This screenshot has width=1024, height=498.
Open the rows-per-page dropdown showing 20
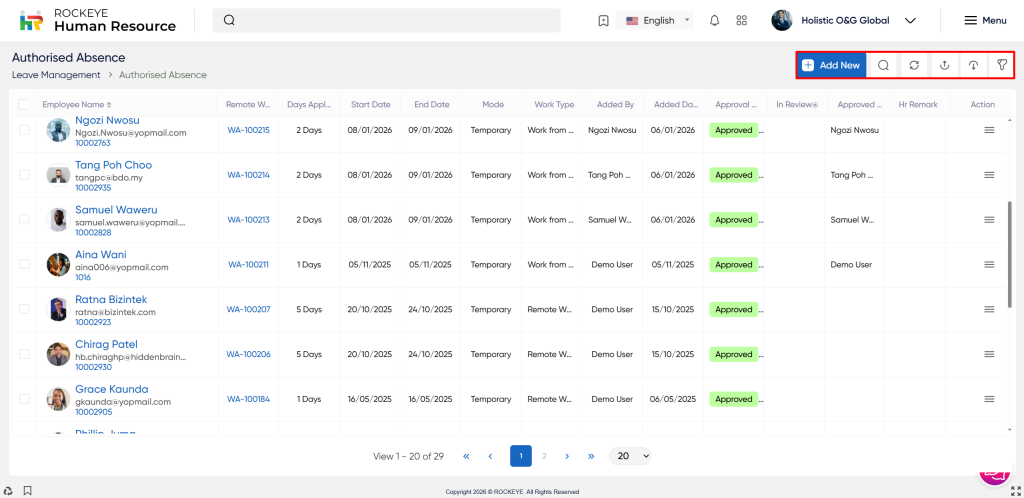[631, 456]
